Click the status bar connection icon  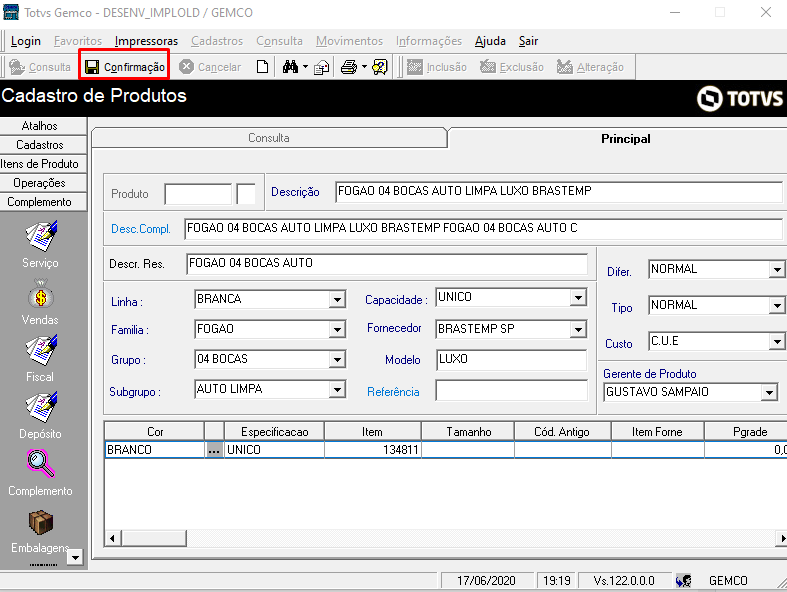(x=683, y=581)
